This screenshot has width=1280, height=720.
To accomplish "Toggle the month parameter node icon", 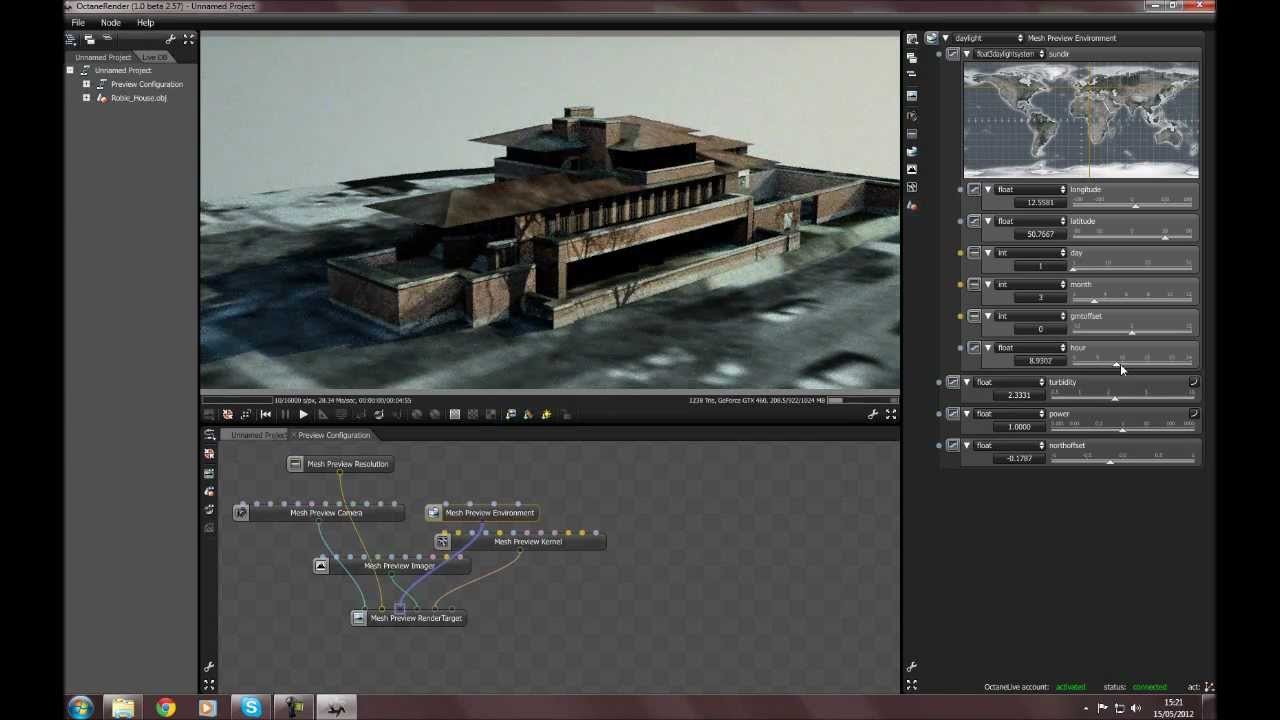I will click(x=974, y=285).
